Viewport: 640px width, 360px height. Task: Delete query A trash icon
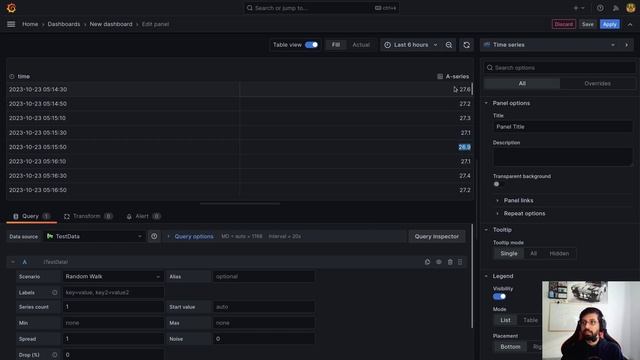coord(450,262)
